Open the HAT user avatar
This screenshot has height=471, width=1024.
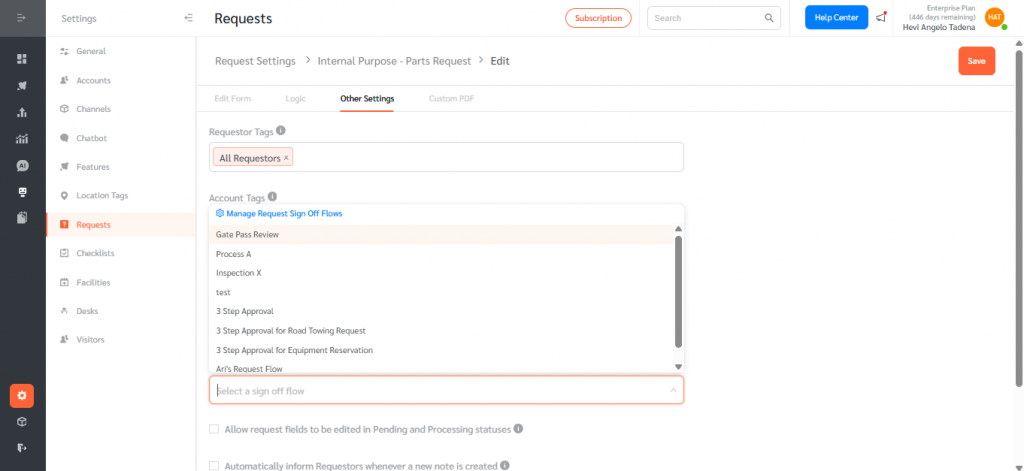click(994, 17)
